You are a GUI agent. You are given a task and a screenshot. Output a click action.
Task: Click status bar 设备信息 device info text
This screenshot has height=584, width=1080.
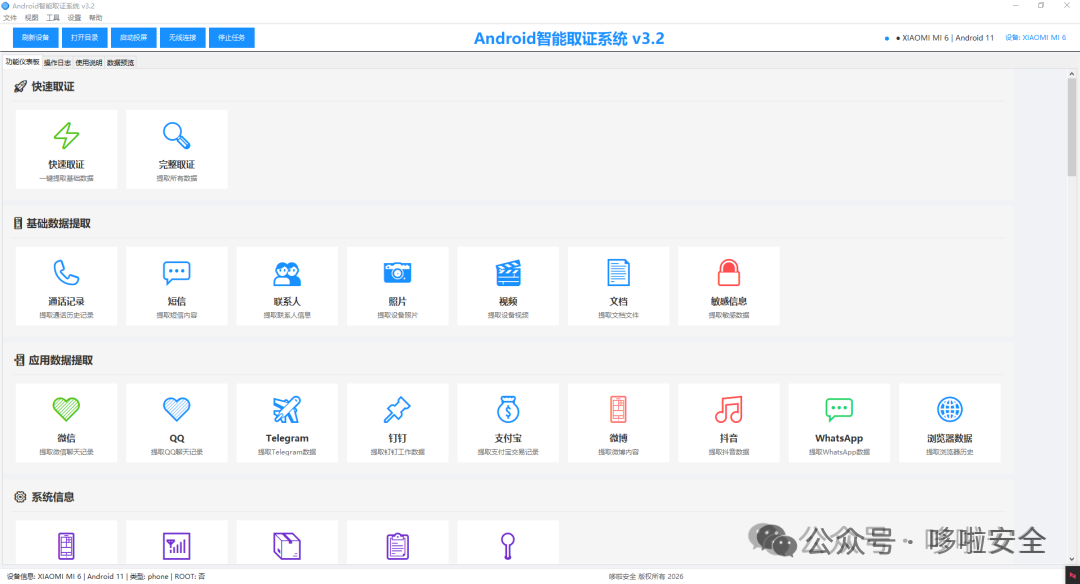coord(106,576)
